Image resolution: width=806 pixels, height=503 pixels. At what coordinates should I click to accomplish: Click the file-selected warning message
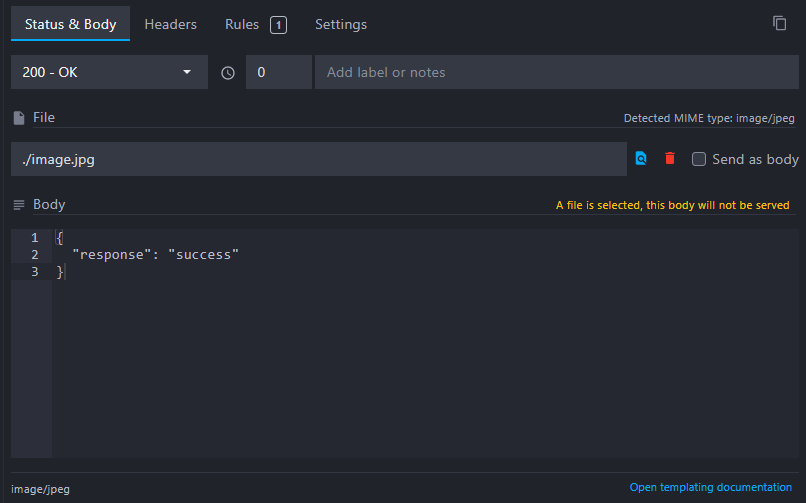tap(672, 205)
